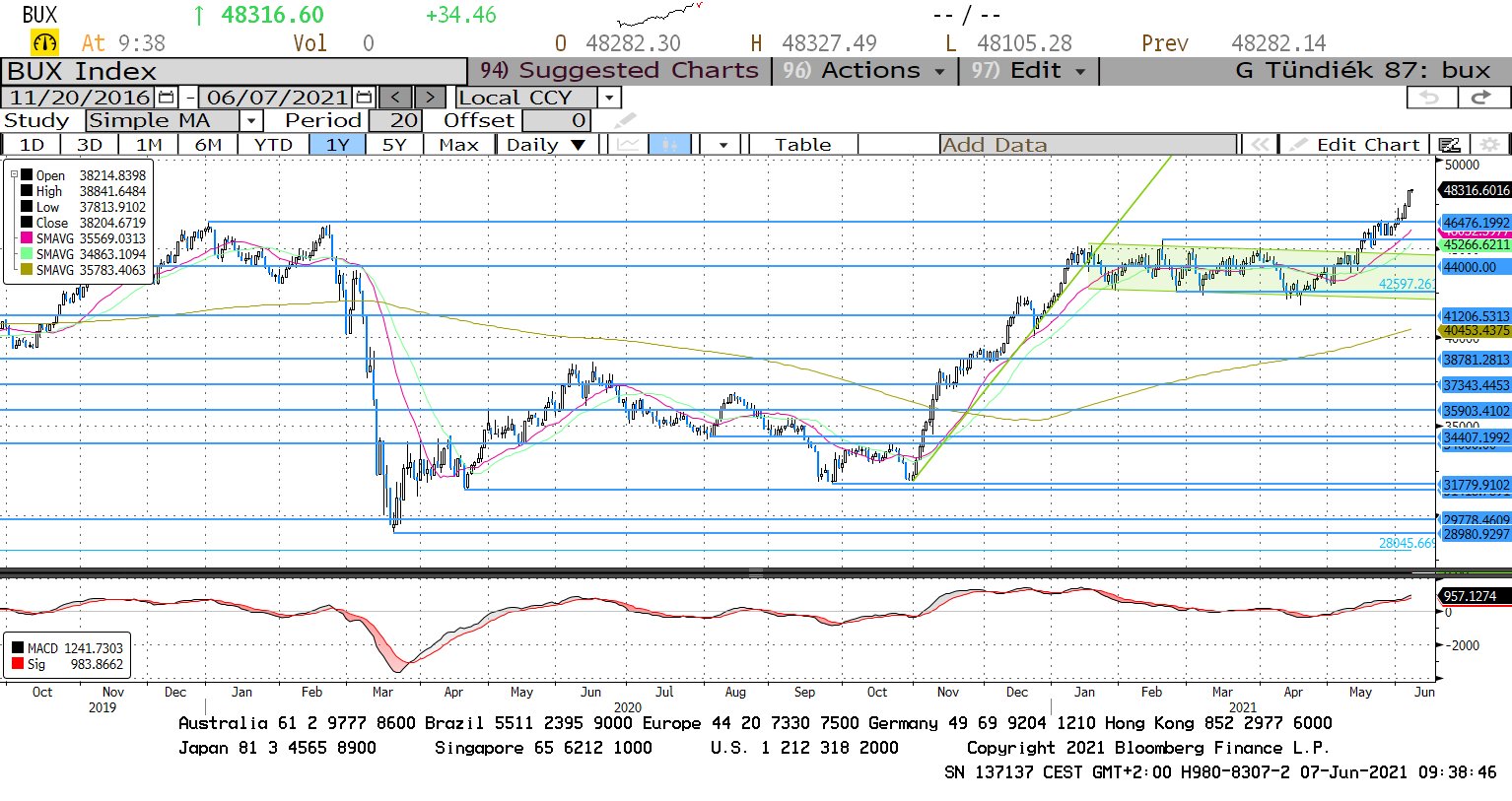Click the 37343.4453 level label
The height and width of the screenshot is (801, 1512).
(x=1476, y=385)
